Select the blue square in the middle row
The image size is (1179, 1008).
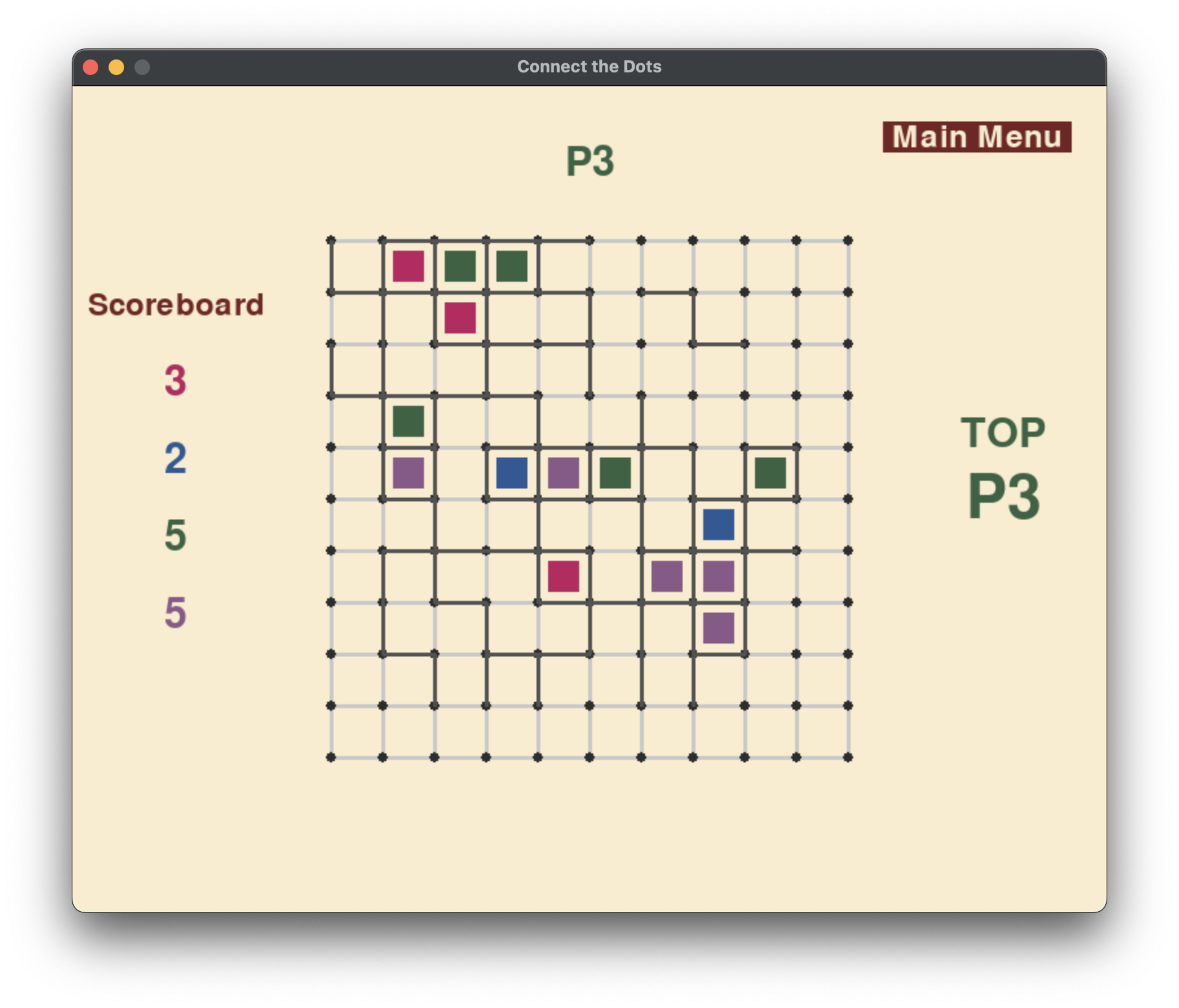tap(511, 474)
